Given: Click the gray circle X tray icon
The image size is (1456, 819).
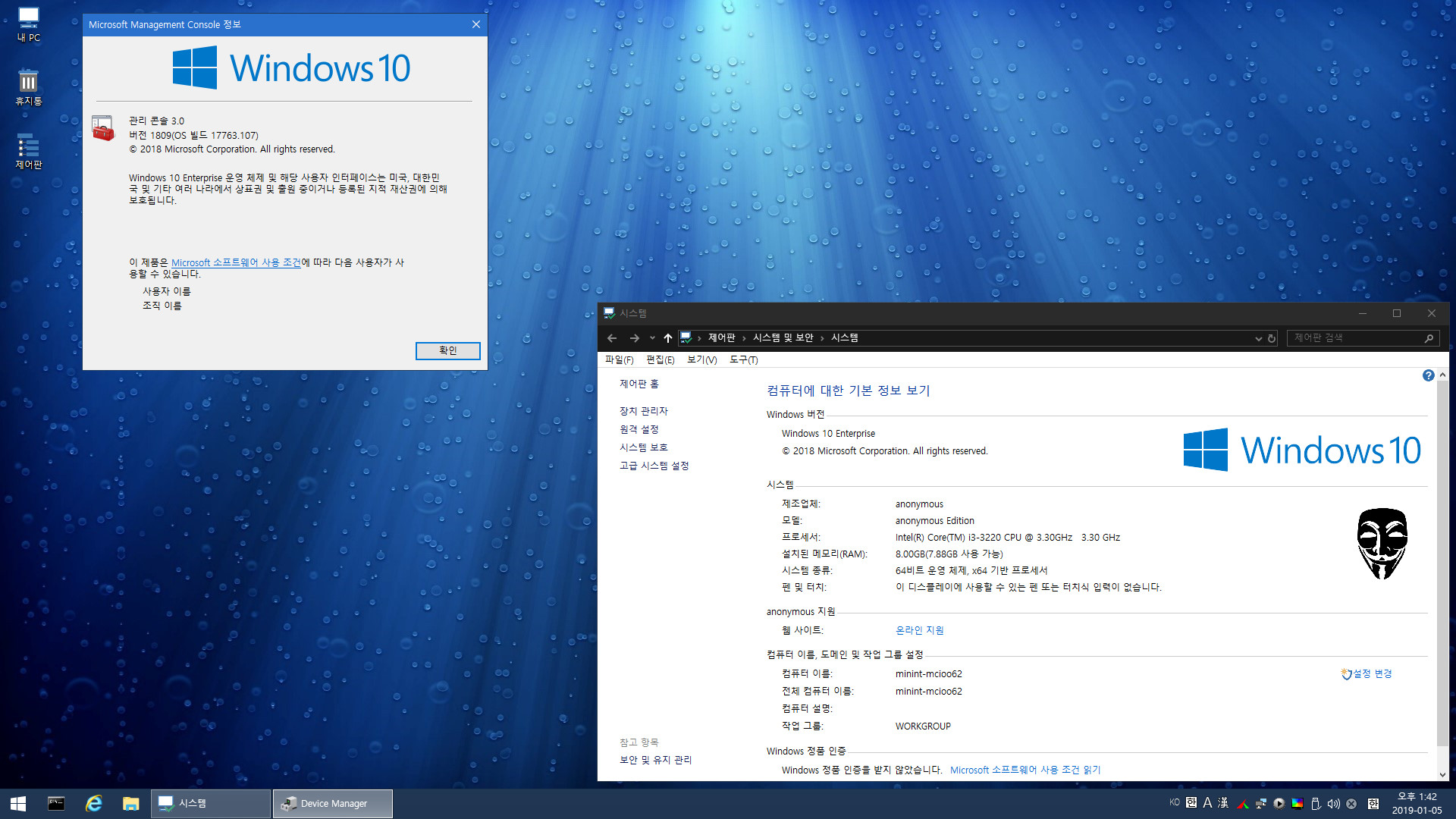Looking at the screenshot, I should click(x=1351, y=804).
